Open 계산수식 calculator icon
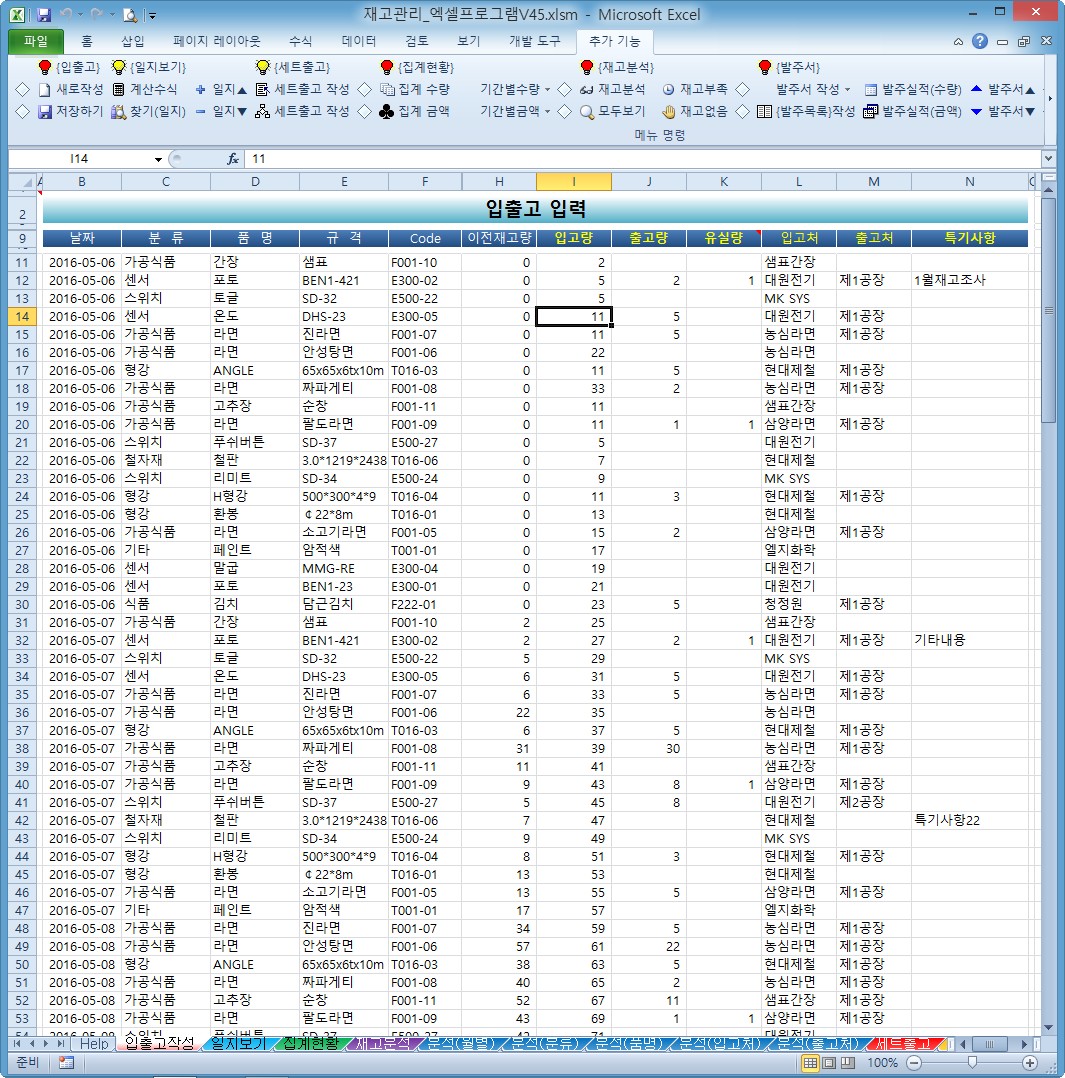The image size is (1065, 1078). [x=118, y=89]
